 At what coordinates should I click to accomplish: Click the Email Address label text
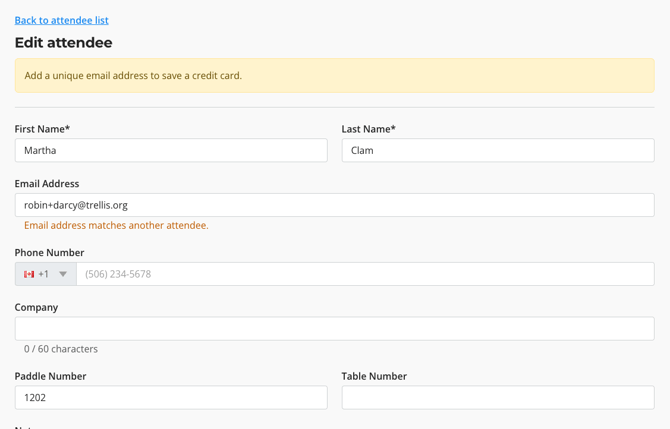click(x=47, y=184)
